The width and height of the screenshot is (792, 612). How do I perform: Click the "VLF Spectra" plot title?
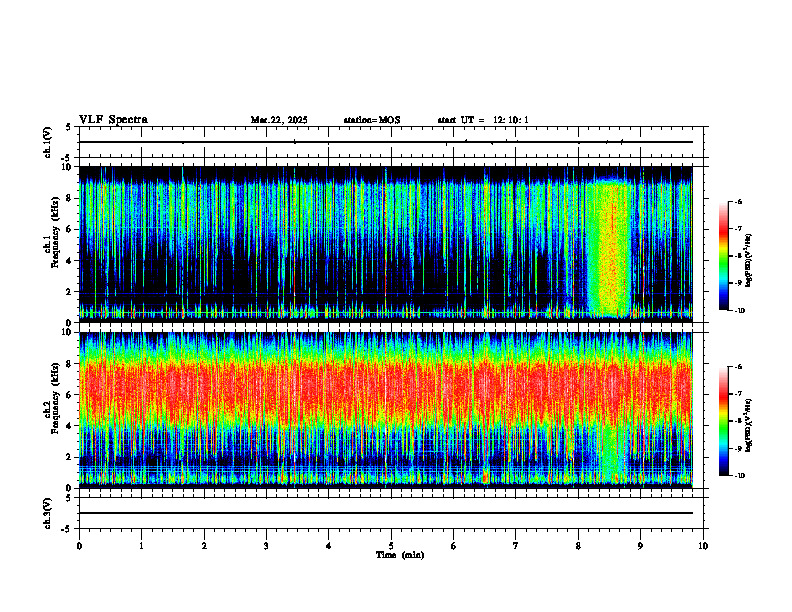click(113, 120)
